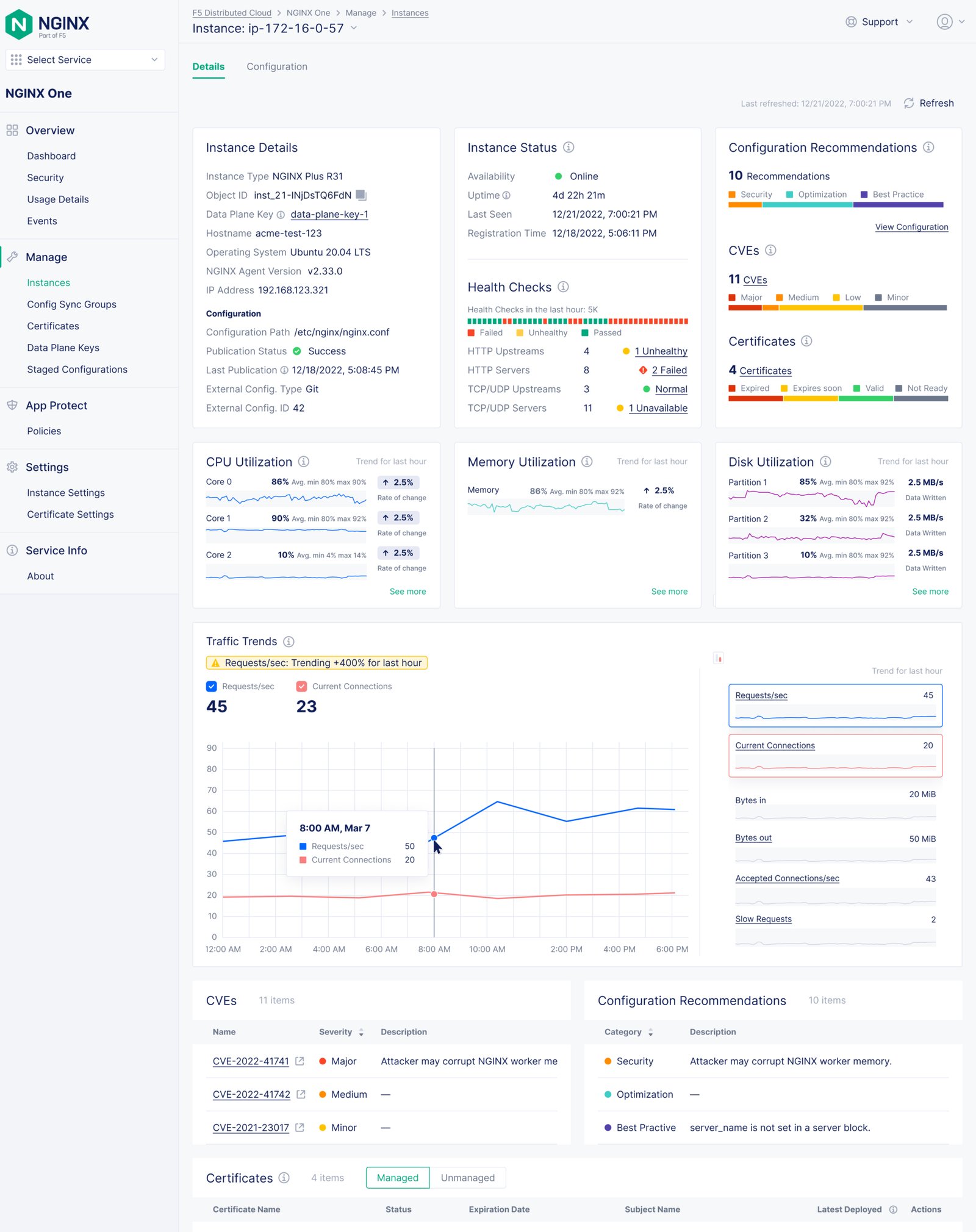This screenshot has width=976, height=1232.
Task: Expand the instance name chevron in header
Action: [354, 28]
